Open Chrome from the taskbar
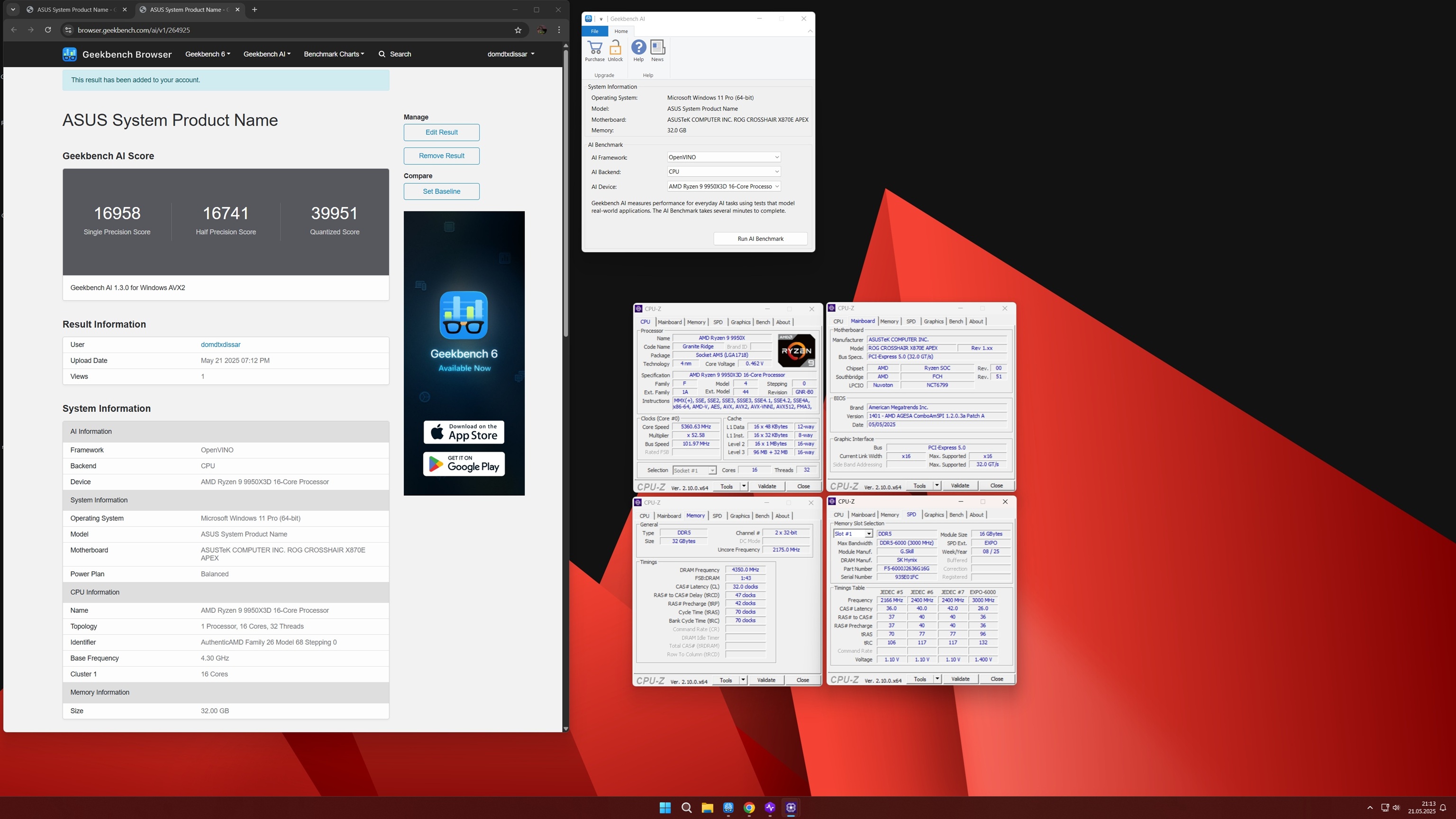This screenshot has width=1456, height=819. (x=749, y=807)
